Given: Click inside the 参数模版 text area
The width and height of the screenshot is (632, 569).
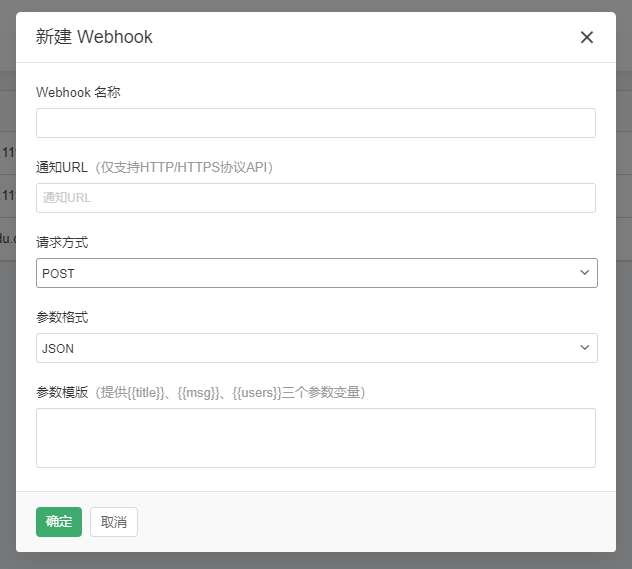Looking at the screenshot, I should [x=315, y=437].
